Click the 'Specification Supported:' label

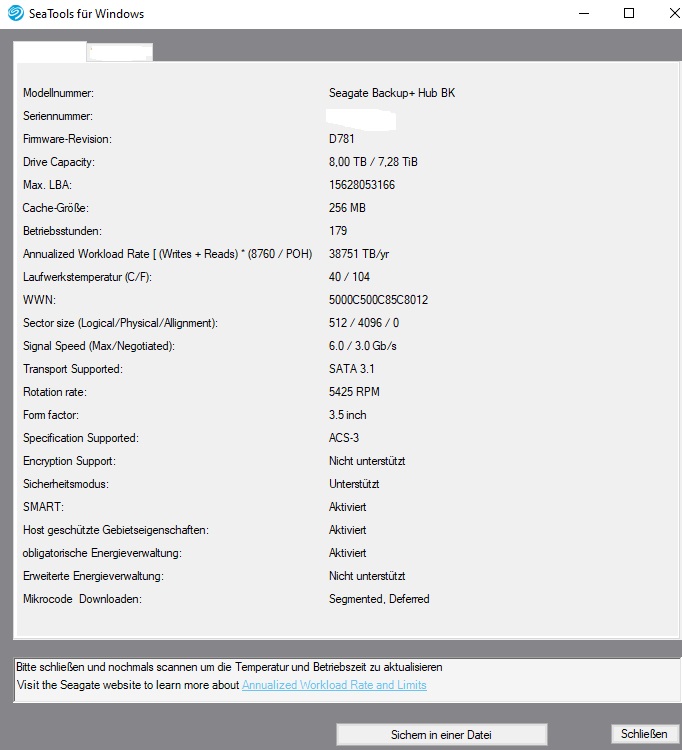point(80,438)
